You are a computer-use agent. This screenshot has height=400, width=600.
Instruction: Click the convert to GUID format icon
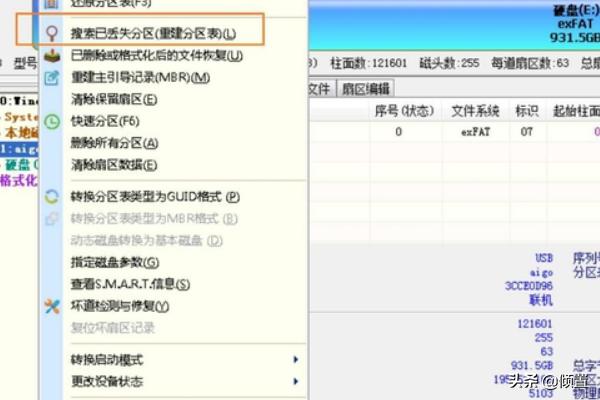click(x=52, y=197)
